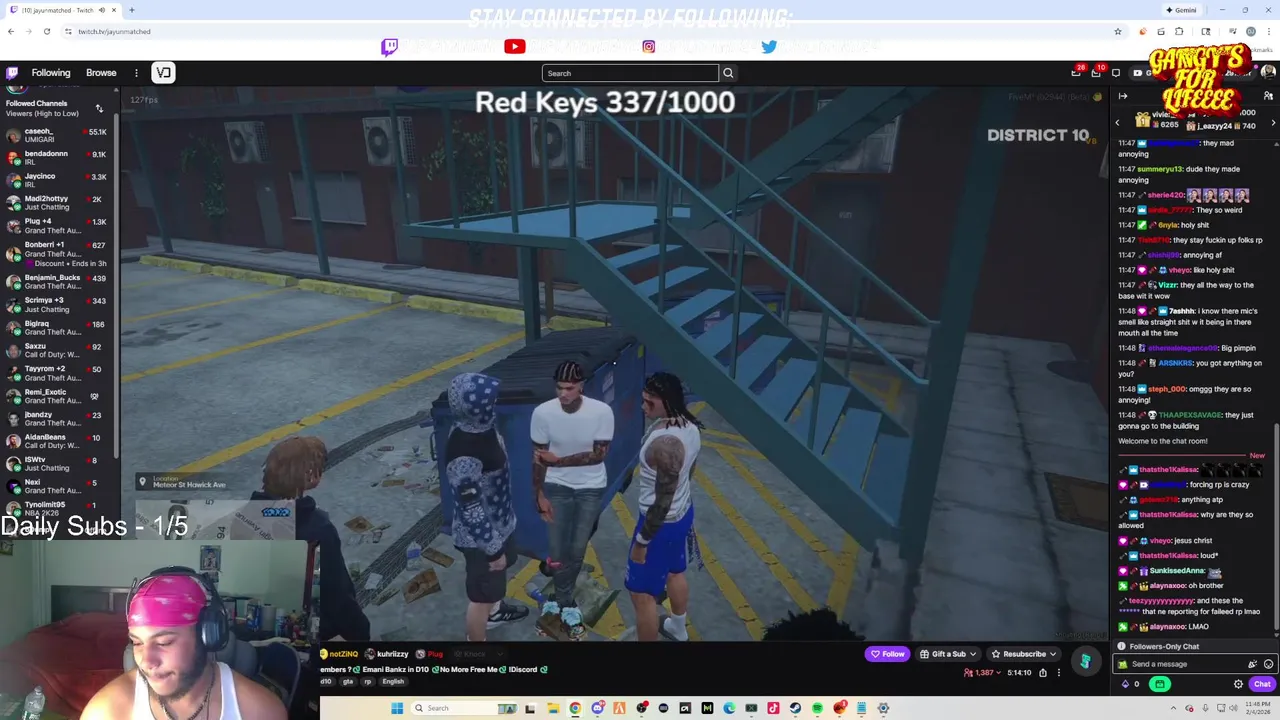Open AidanBeans channel in sidebar
1280x720 pixels.
click(60, 441)
